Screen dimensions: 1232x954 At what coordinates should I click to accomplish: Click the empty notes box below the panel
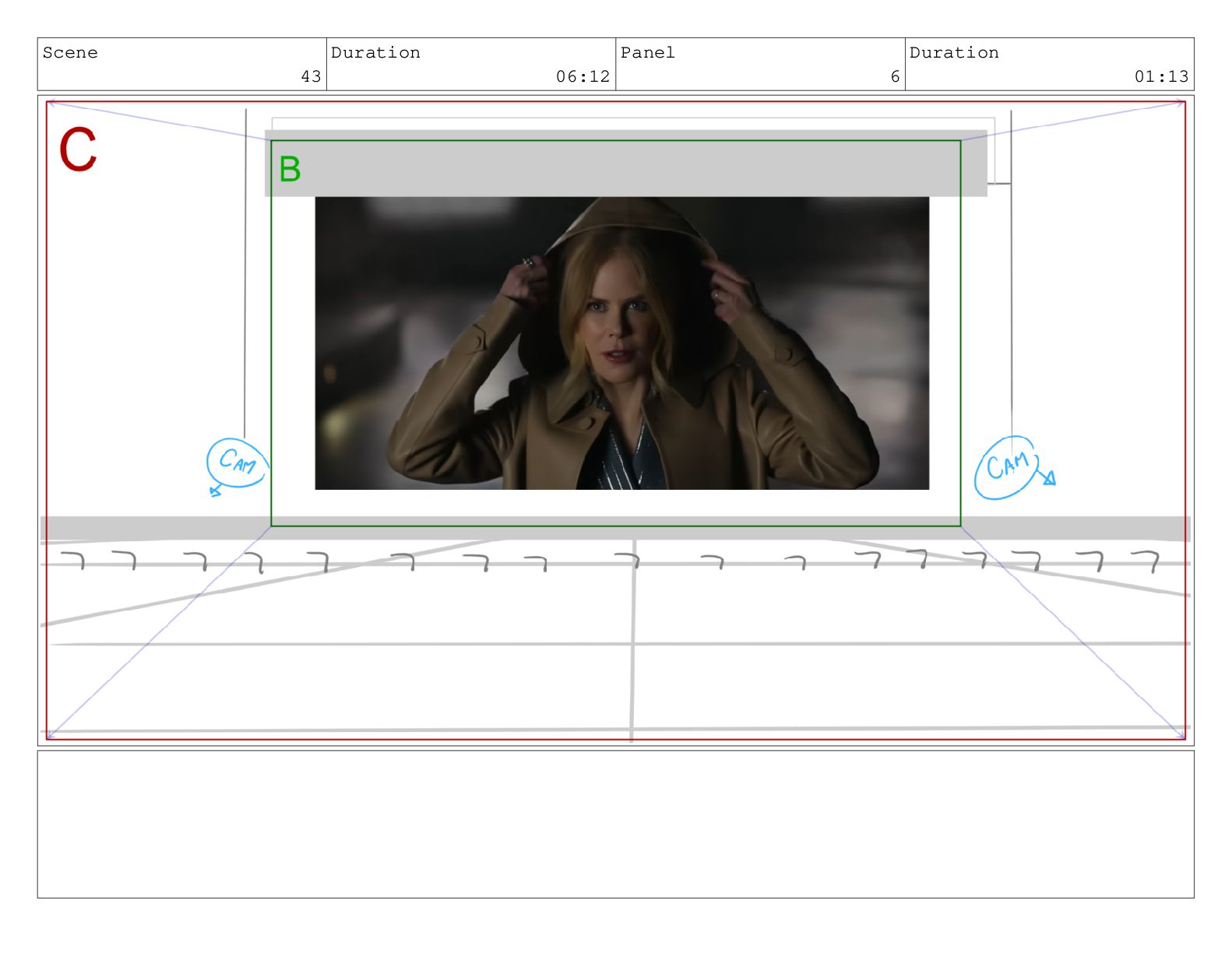click(x=615, y=824)
